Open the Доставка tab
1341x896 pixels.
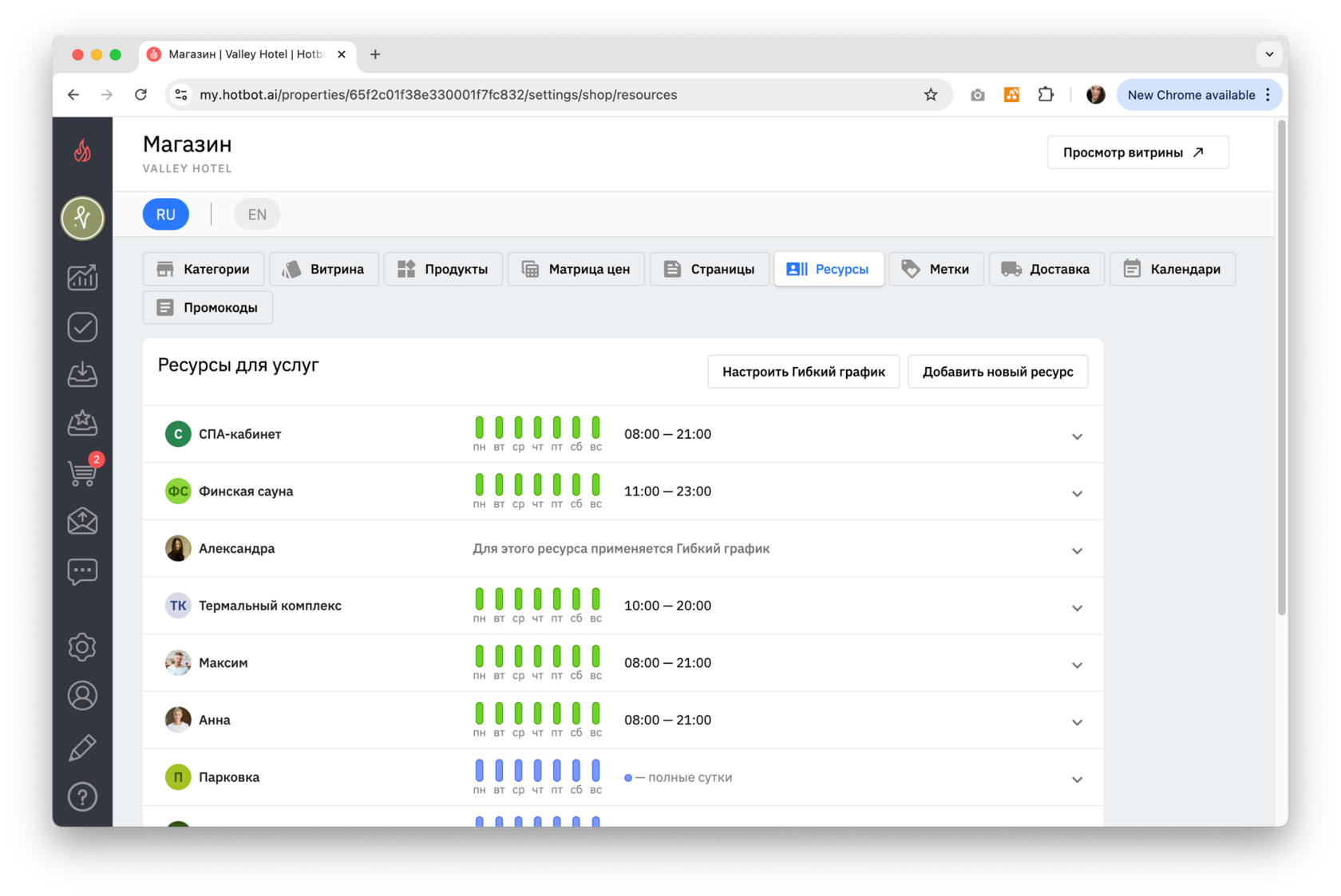(x=1046, y=269)
